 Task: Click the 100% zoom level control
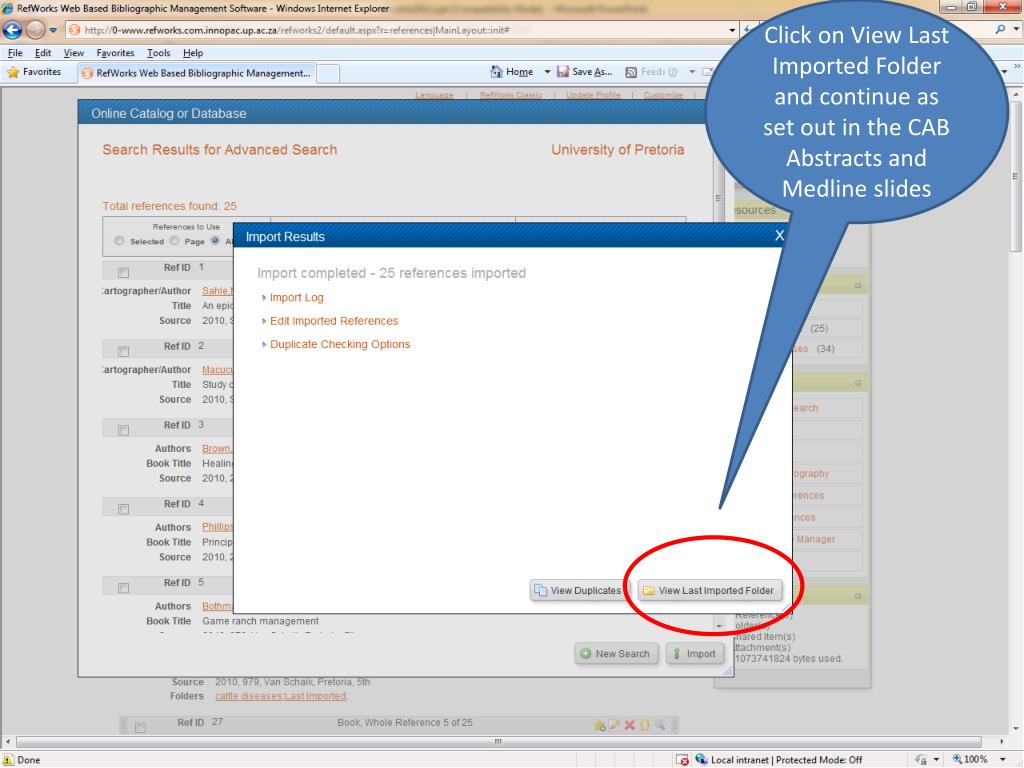970,760
